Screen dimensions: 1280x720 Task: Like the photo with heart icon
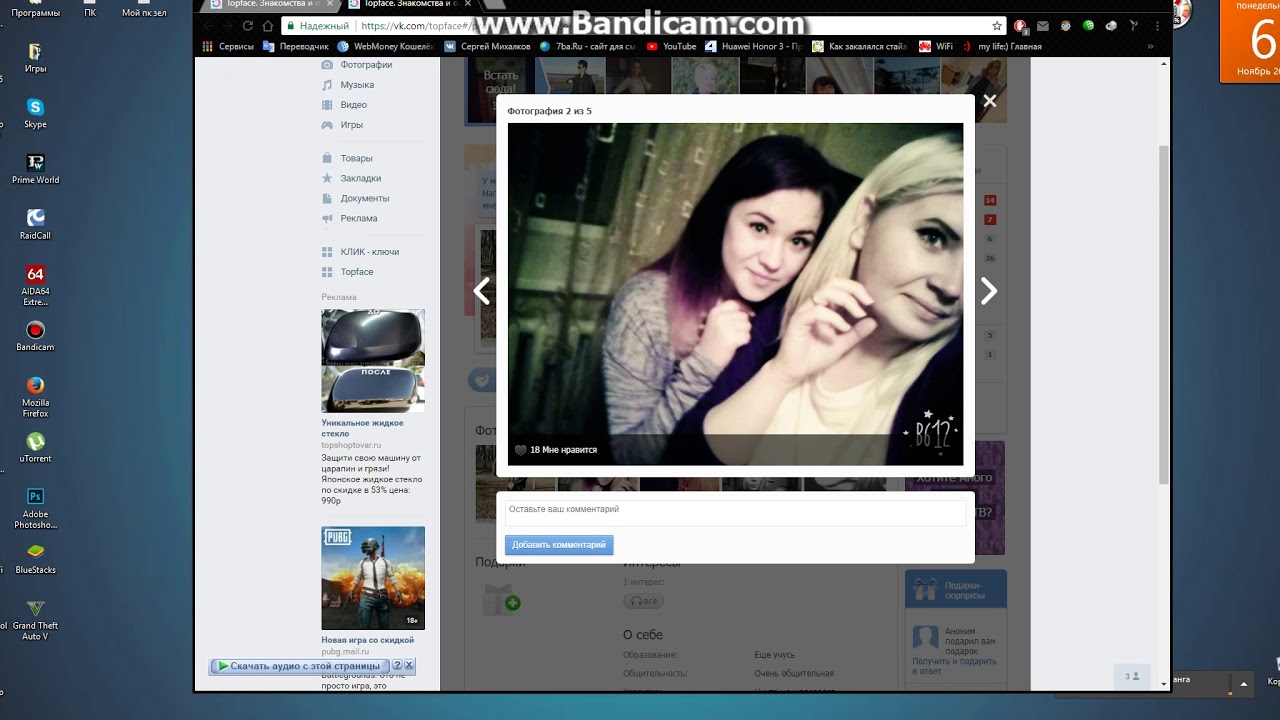[x=521, y=450]
